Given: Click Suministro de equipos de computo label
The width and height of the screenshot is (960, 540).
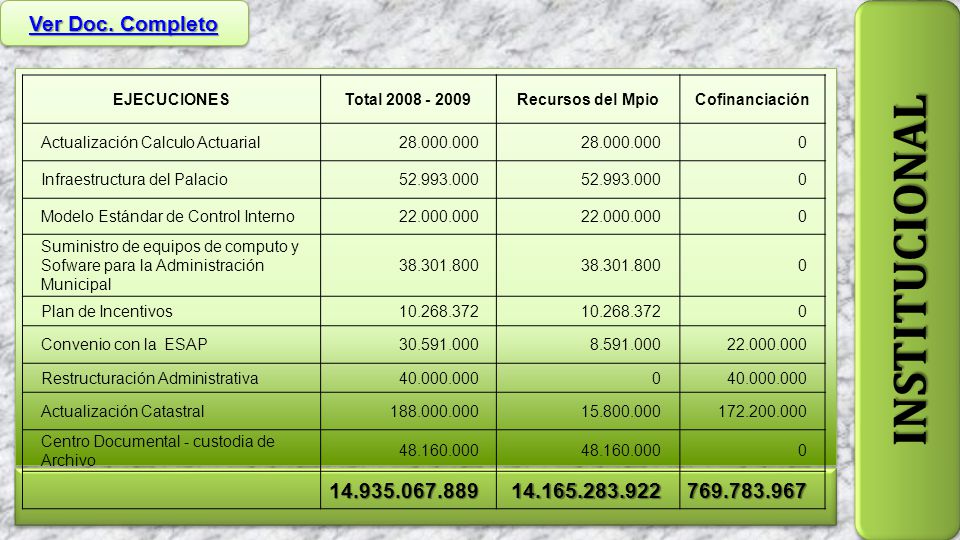Looking at the screenshot, I should point(170,265).
